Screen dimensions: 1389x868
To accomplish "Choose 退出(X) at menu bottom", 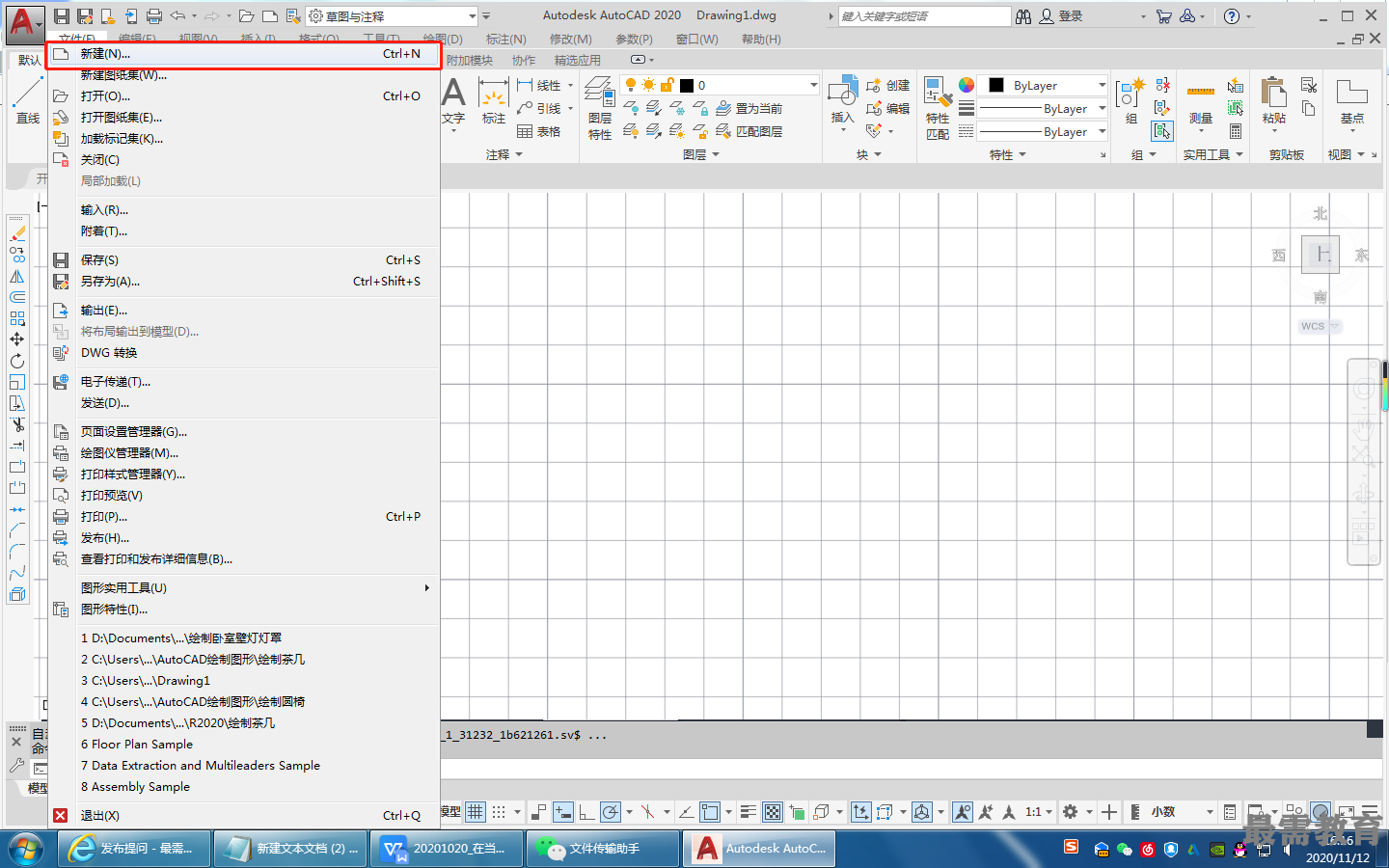I will point(245,816).
